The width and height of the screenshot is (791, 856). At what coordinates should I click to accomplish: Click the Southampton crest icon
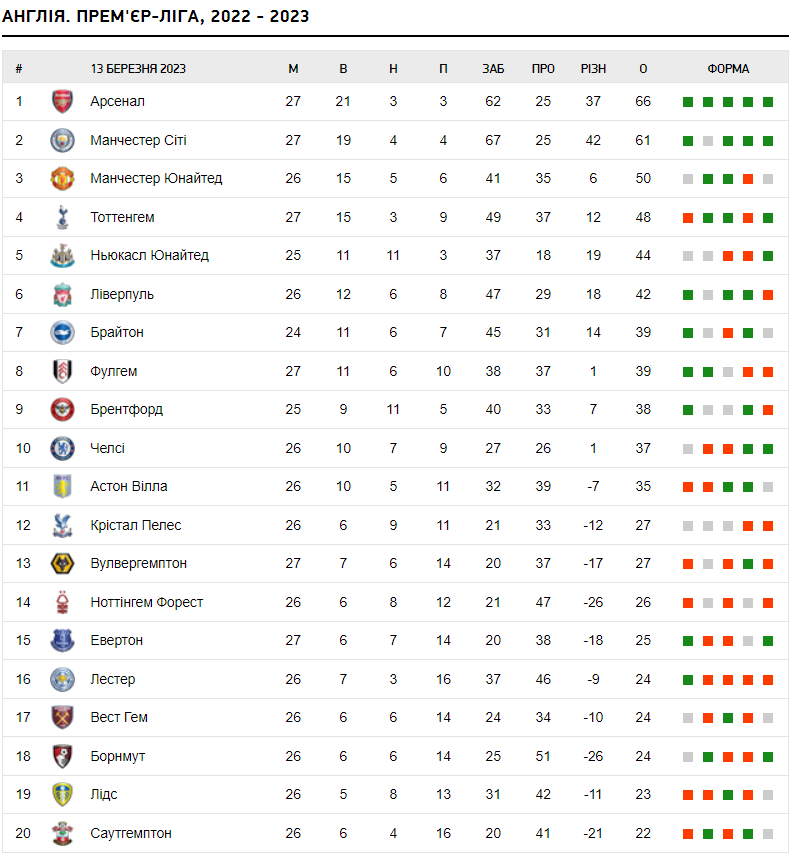pos(62,833)
